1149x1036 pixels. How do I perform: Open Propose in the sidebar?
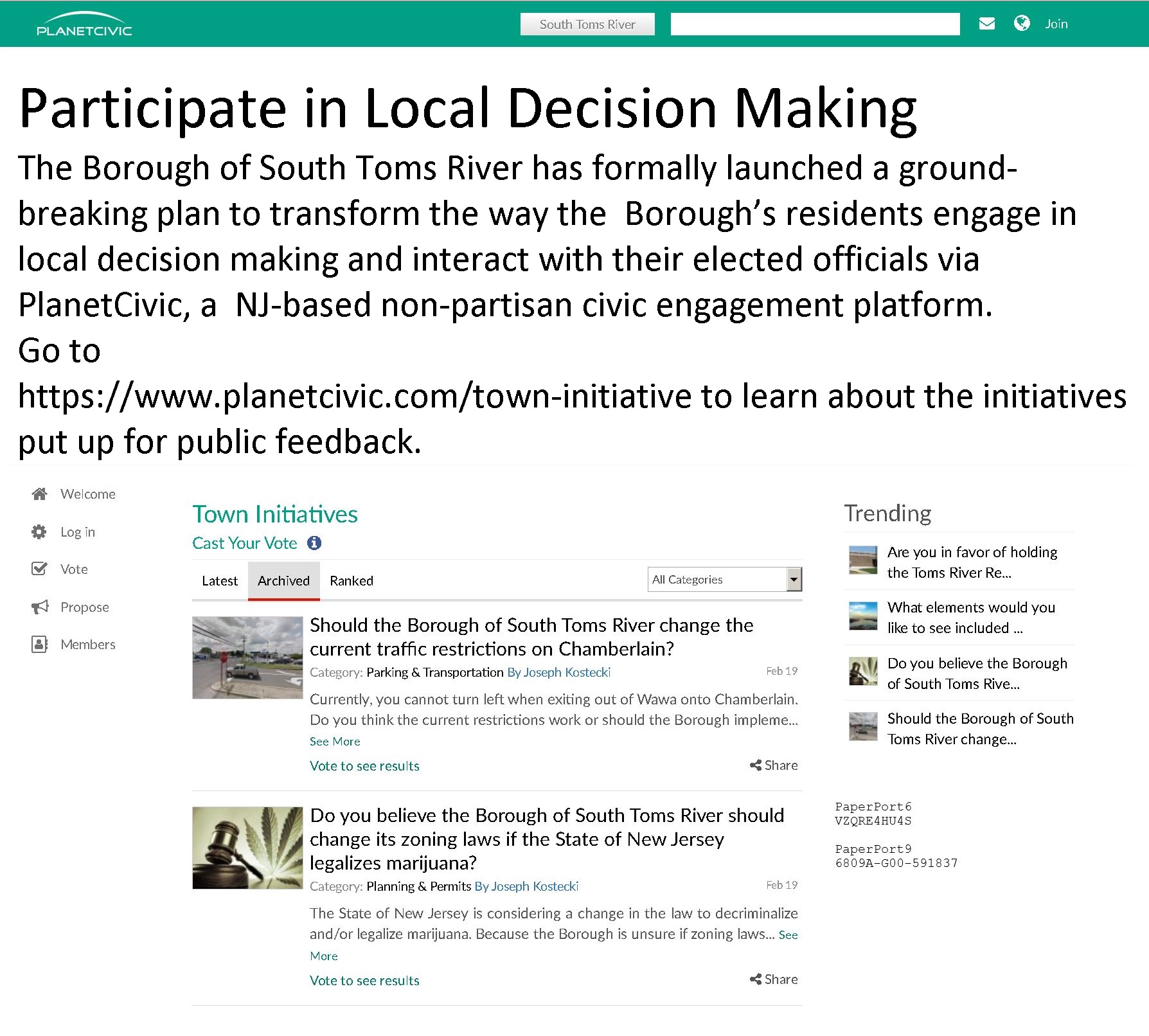click(x=85, y=607)
